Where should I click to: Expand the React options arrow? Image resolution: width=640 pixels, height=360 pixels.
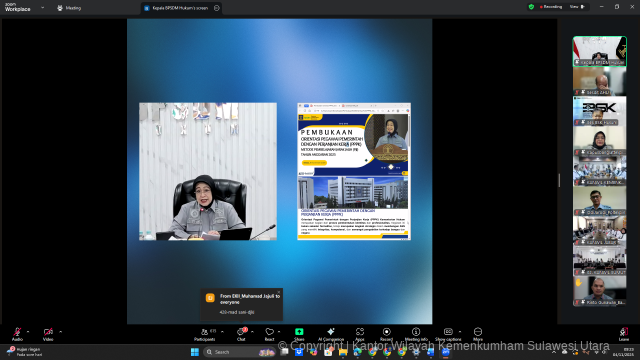tap(279, 332)
